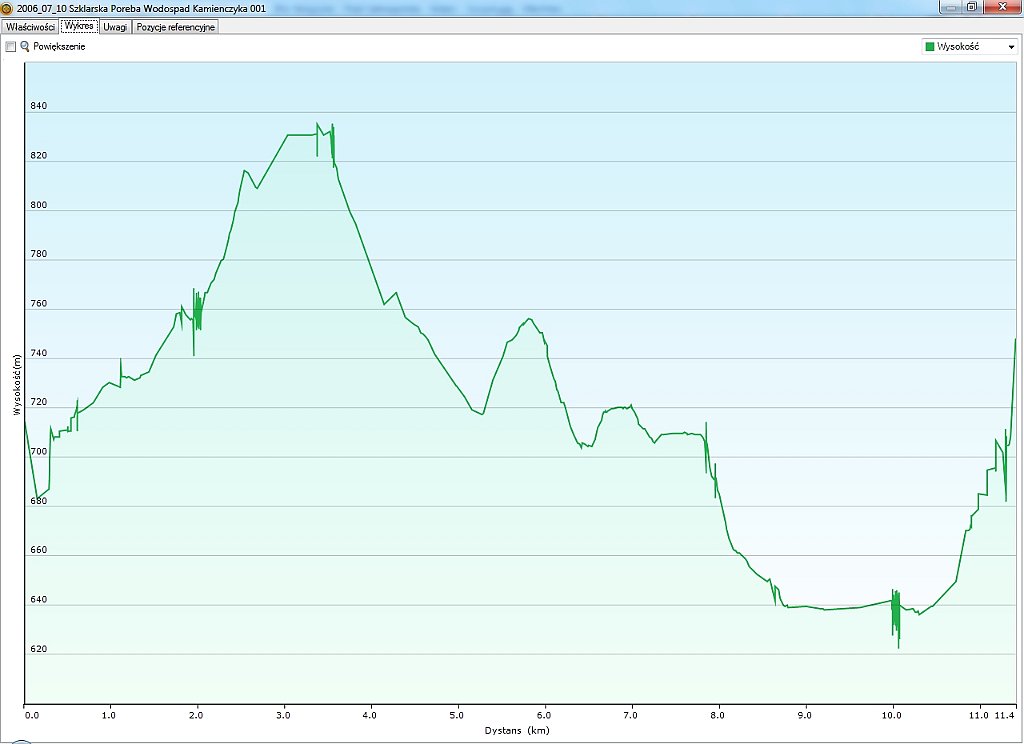The height and width of the screenshot is (744, 1024).
Task: Go to the Pozycje referencyjne tab
Action: 175,27
